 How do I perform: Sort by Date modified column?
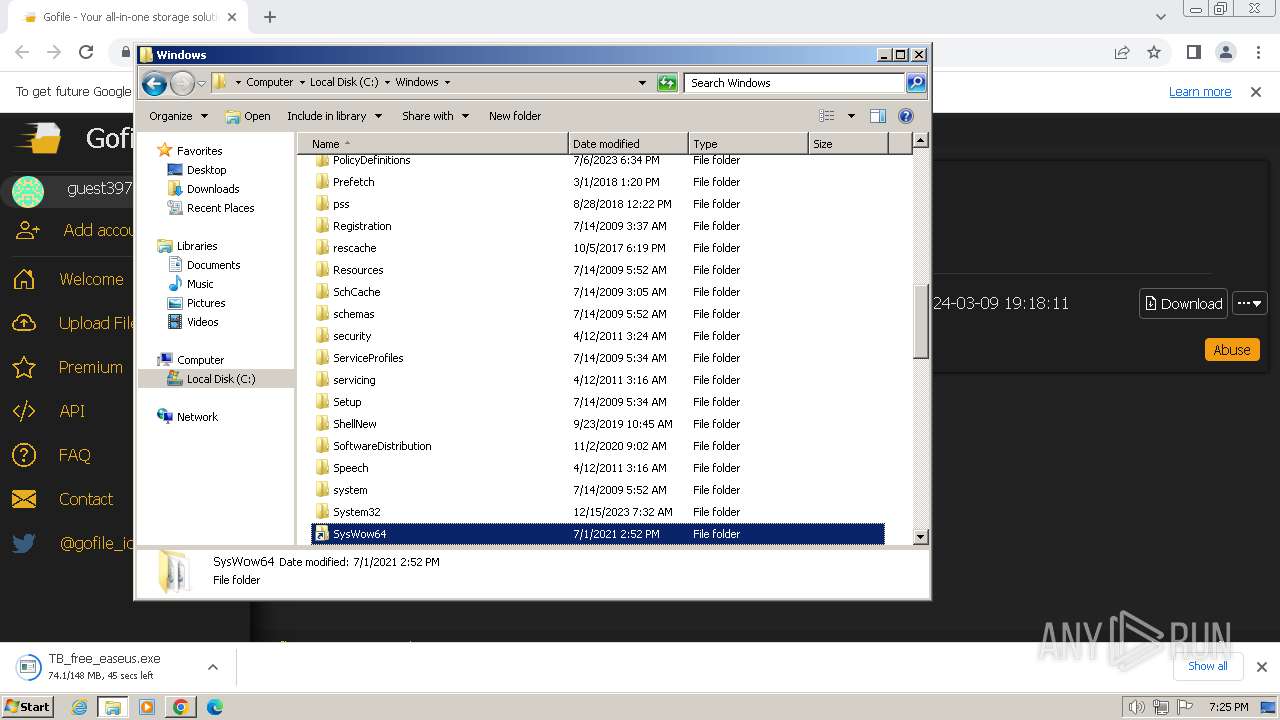pos(628,144)
